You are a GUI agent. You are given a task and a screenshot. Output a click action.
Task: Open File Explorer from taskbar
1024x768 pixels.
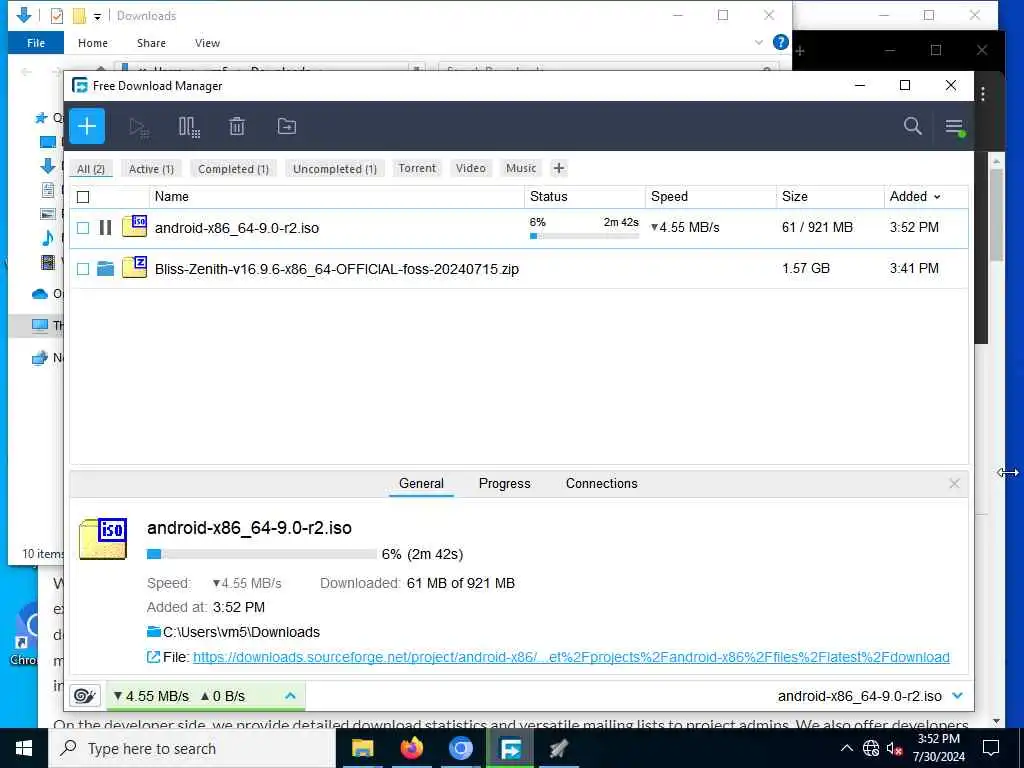(362, 748)
